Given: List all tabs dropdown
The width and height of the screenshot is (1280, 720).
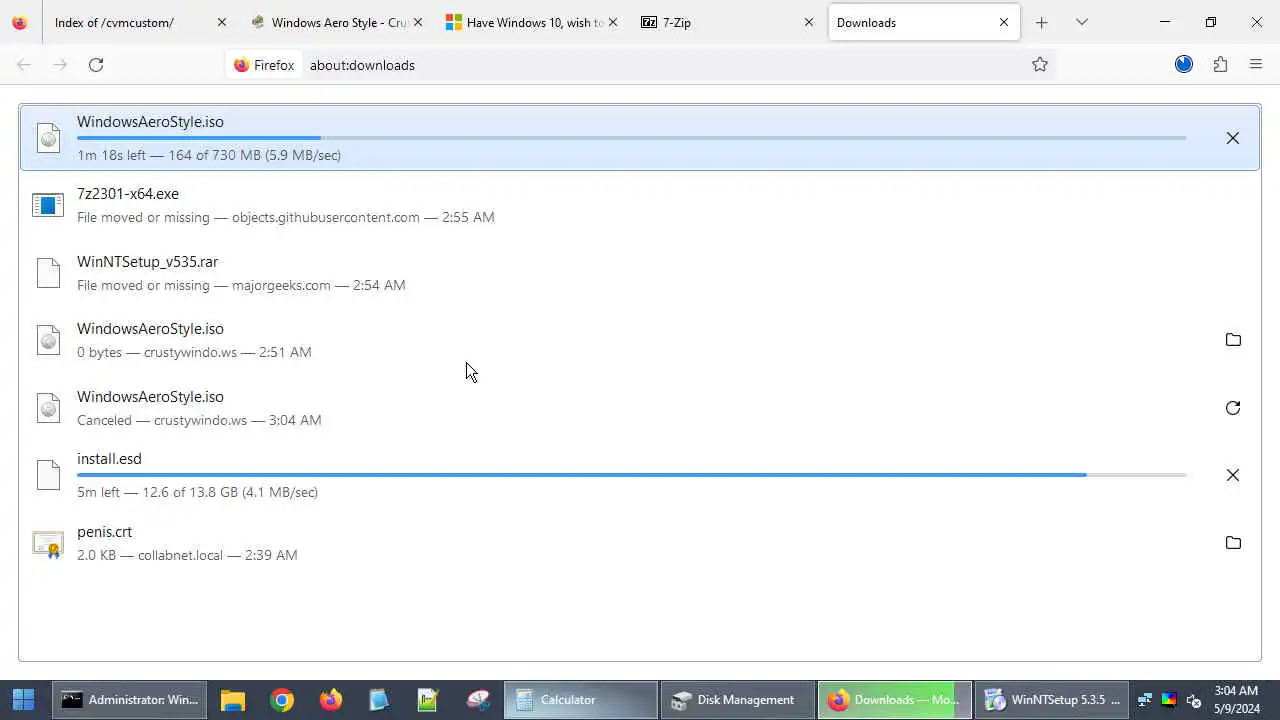Looking at the screenshot, I should tap(1082, 22).
